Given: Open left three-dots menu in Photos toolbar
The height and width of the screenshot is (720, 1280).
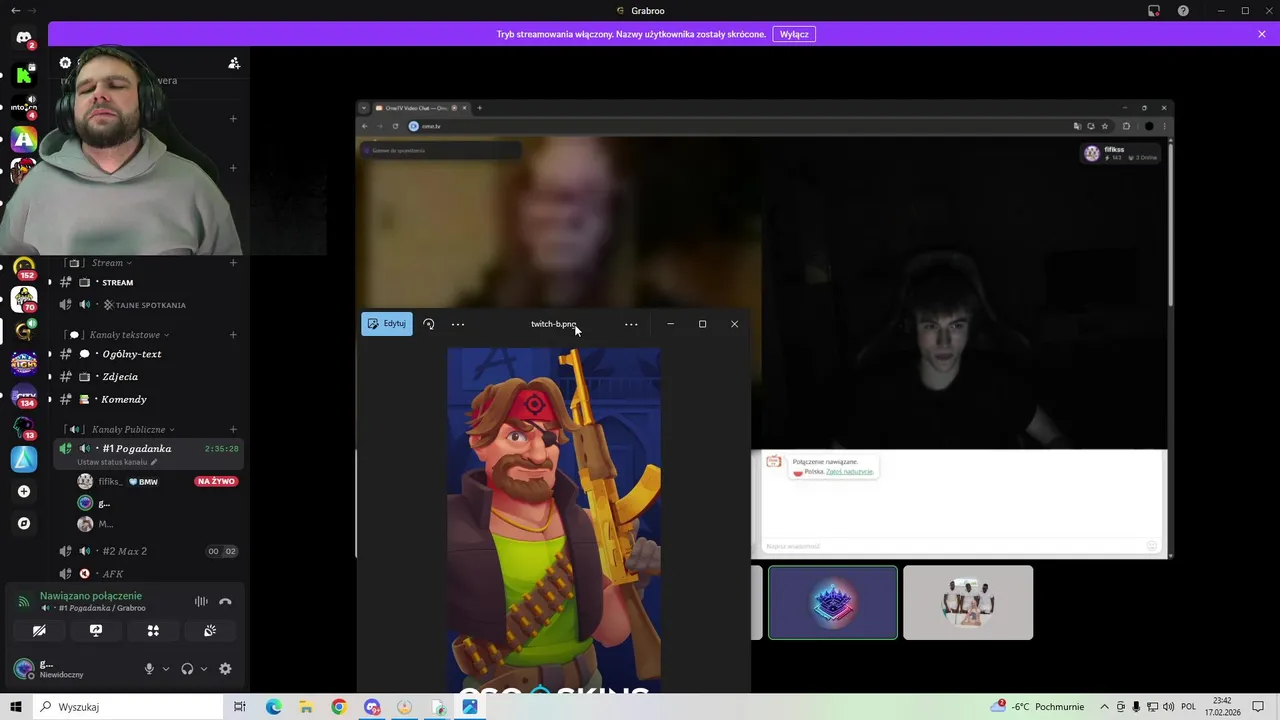Looking at the screenshot, I should tap(458, 324).
